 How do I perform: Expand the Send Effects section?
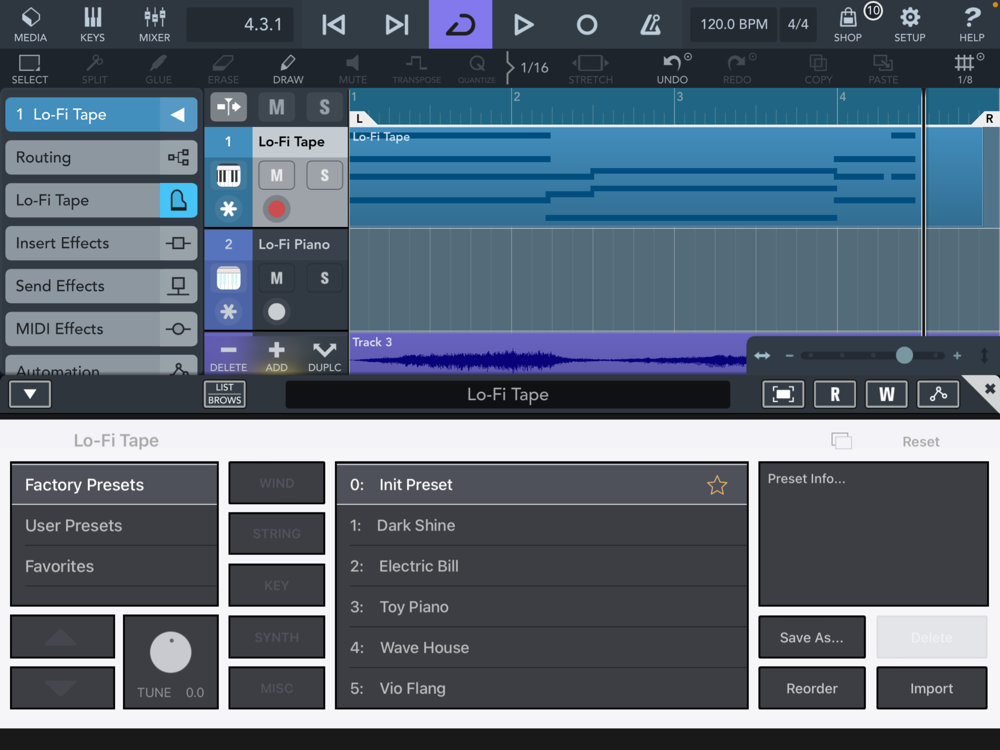[x=101, y=286]
